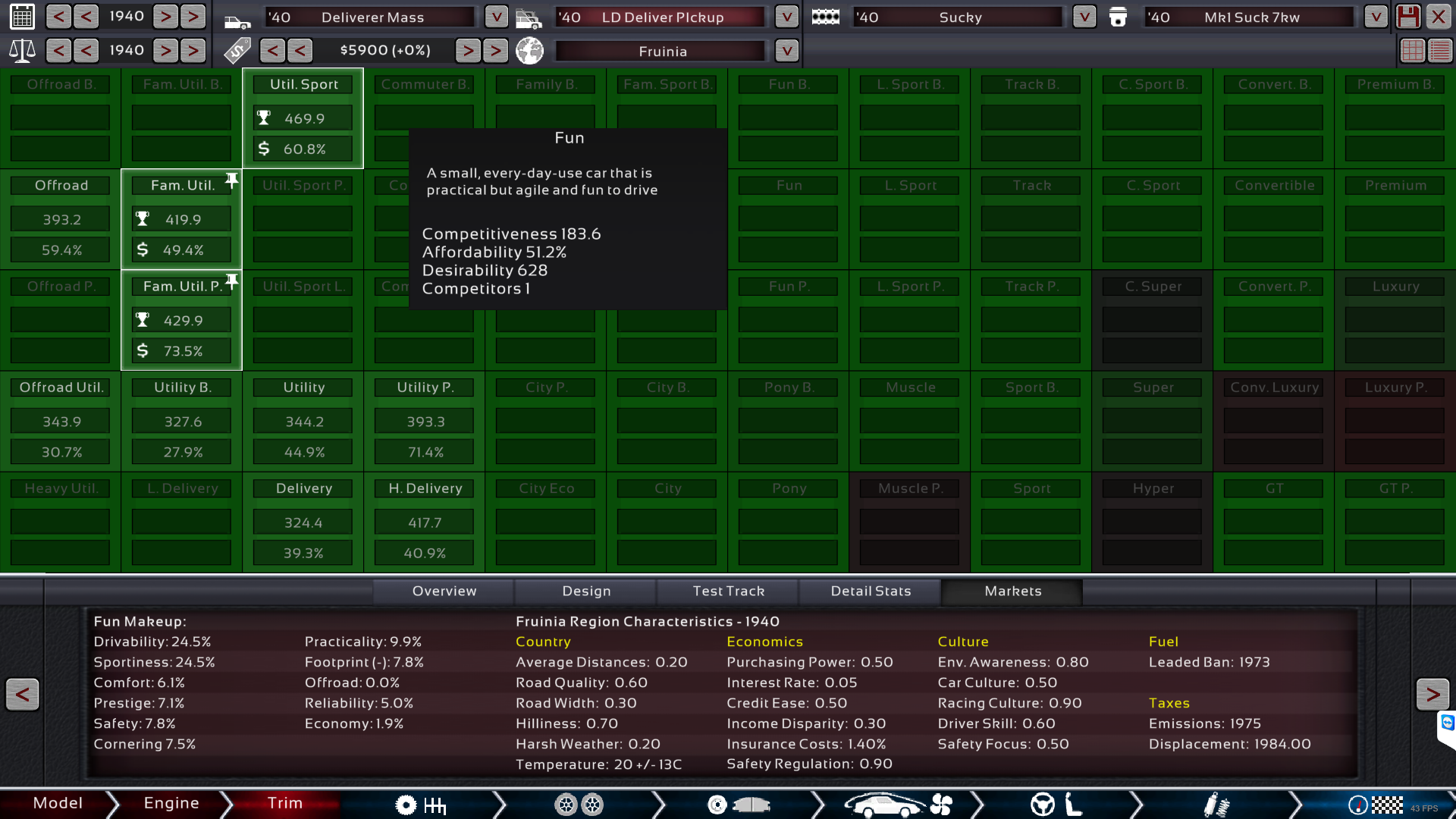Select the Muscle market label
Screen dimensions: 1456x819
(910, 388)
